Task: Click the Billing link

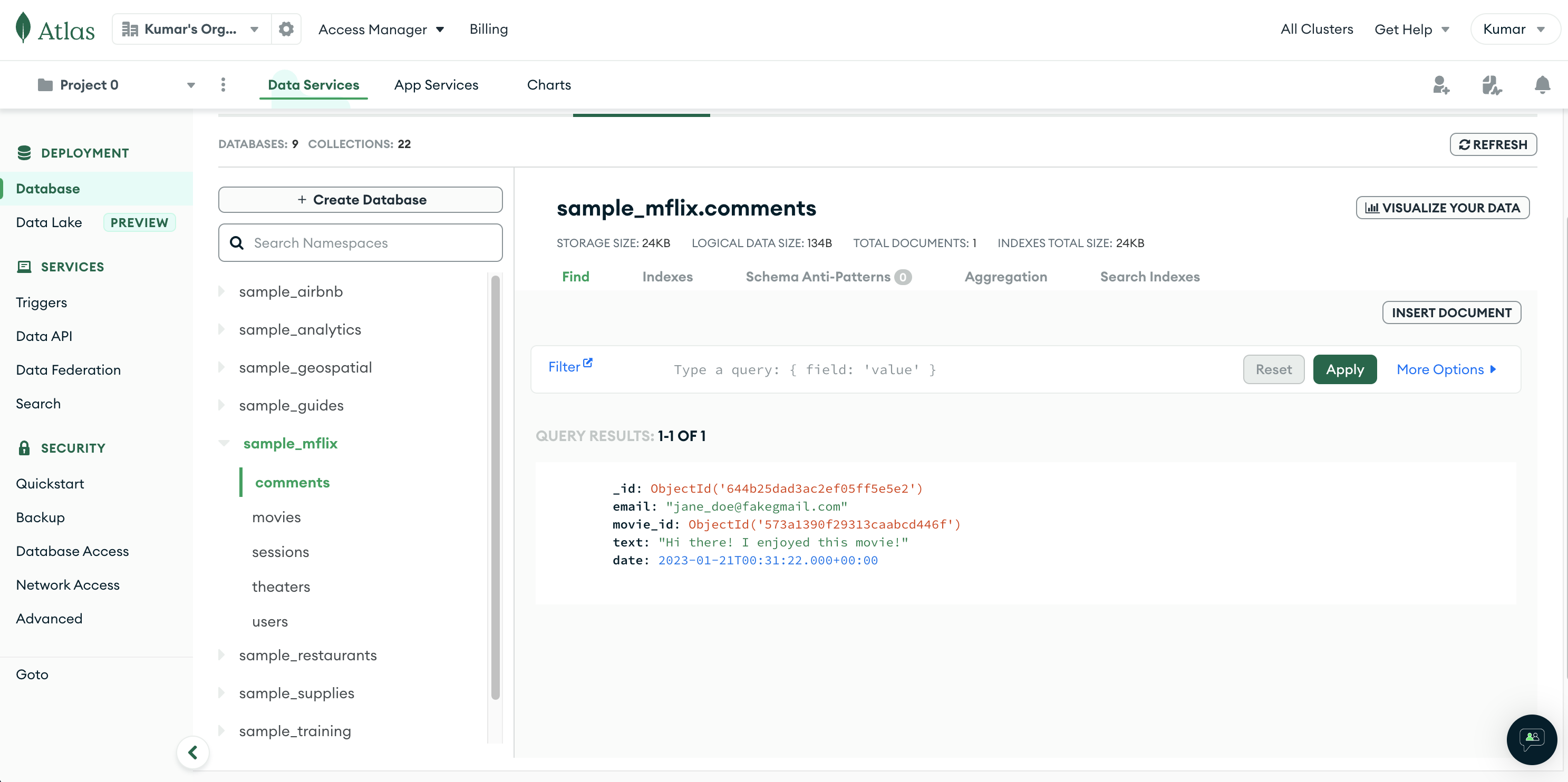Action: point(488,29)
